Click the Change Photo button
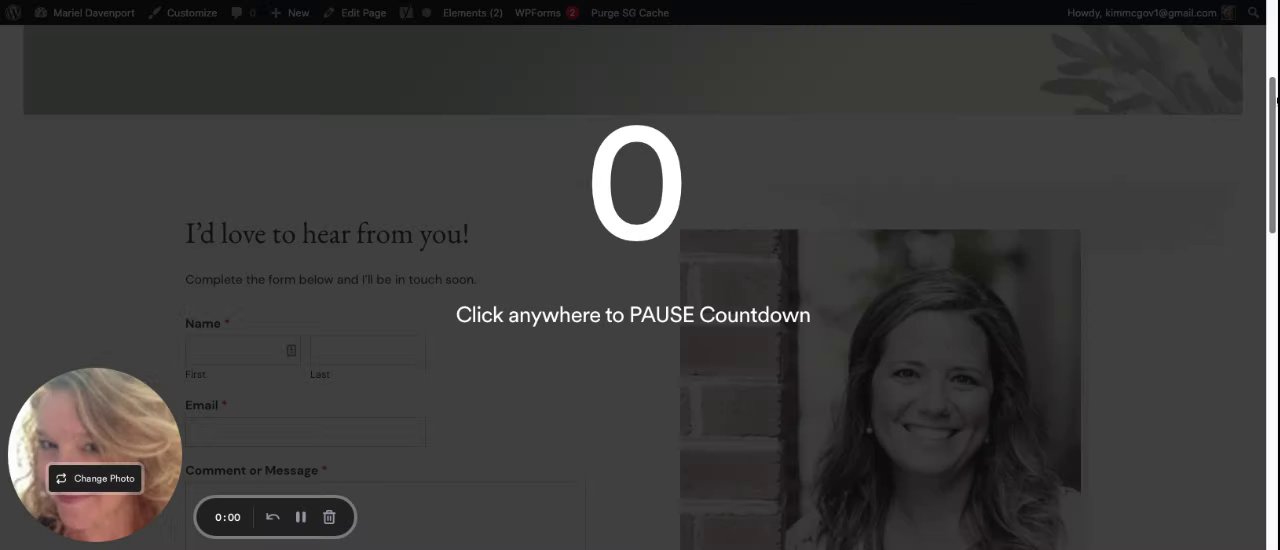 click(95, 478)
